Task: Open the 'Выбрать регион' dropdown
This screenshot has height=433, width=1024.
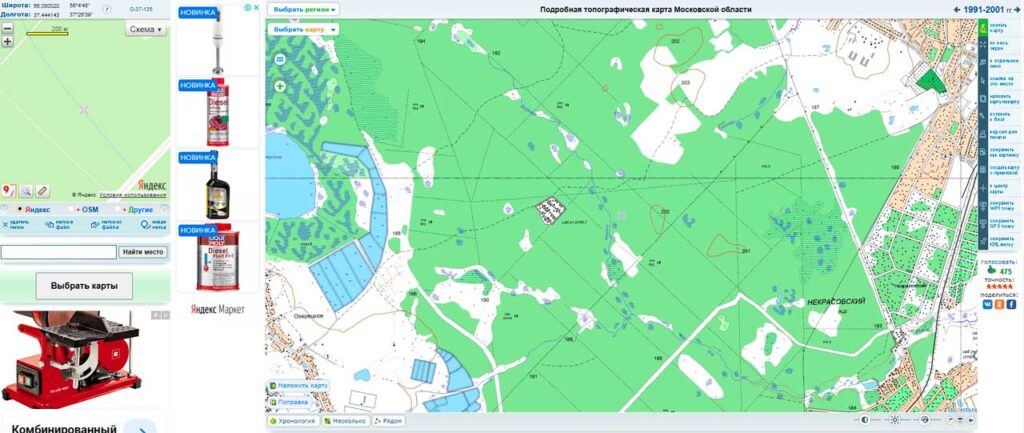Action: point(304,10)
